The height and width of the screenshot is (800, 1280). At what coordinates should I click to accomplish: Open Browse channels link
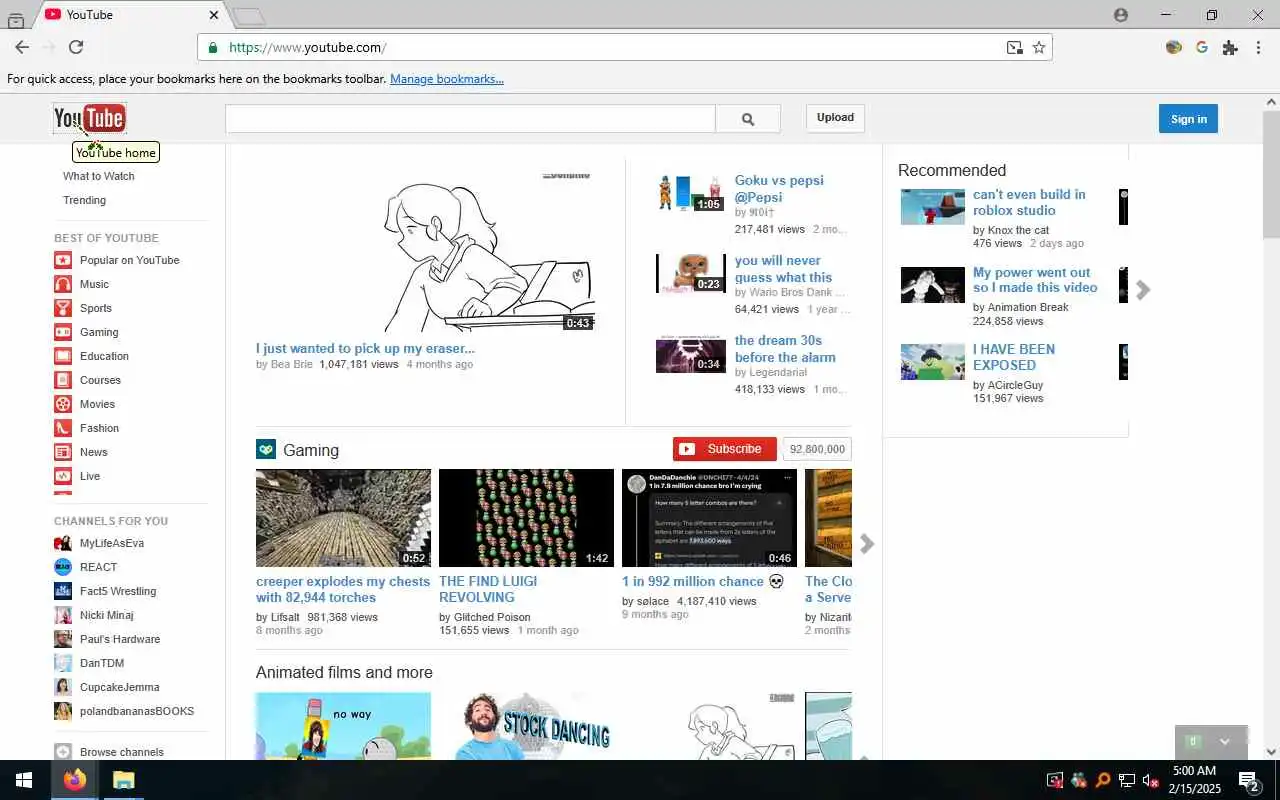pos(122,752)
